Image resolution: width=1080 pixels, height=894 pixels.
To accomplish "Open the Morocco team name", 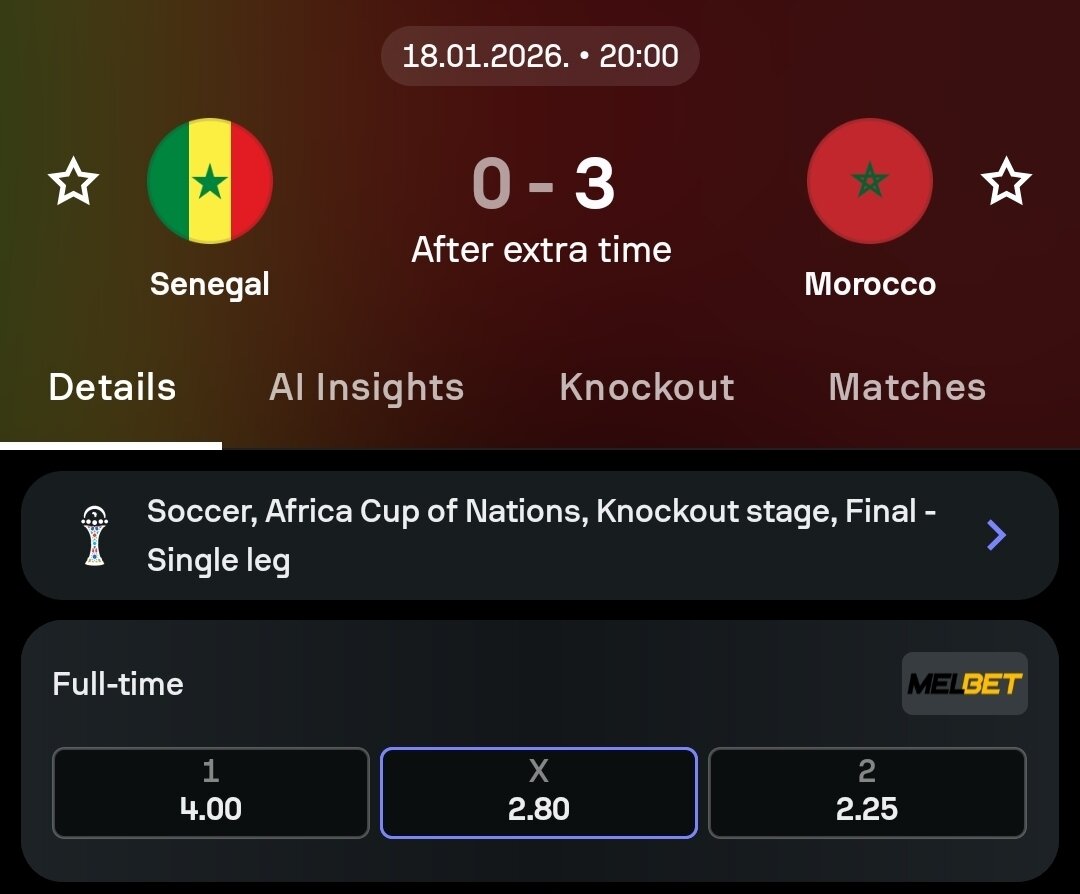I will pos(870,284).
